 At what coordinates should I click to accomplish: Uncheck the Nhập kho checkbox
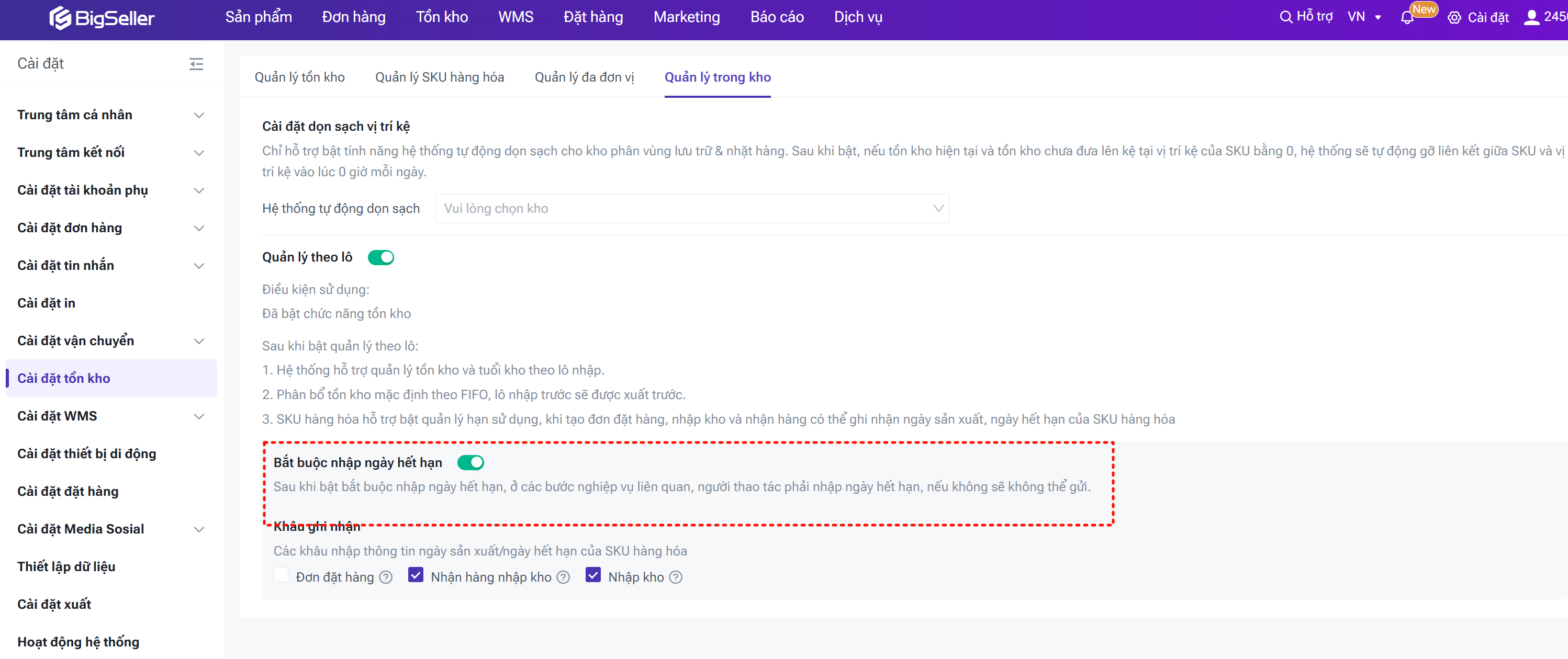coord(593,575)
